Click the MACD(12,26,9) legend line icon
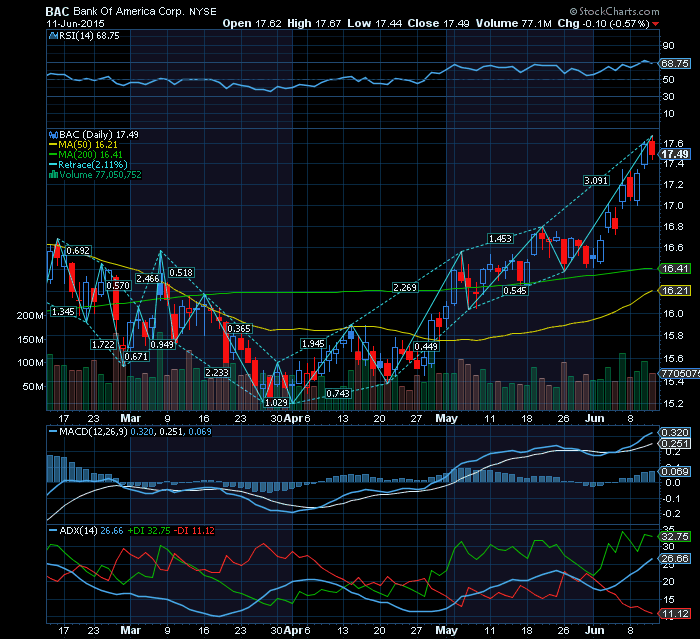The image size is (700, 639). (x=53, y=431)
